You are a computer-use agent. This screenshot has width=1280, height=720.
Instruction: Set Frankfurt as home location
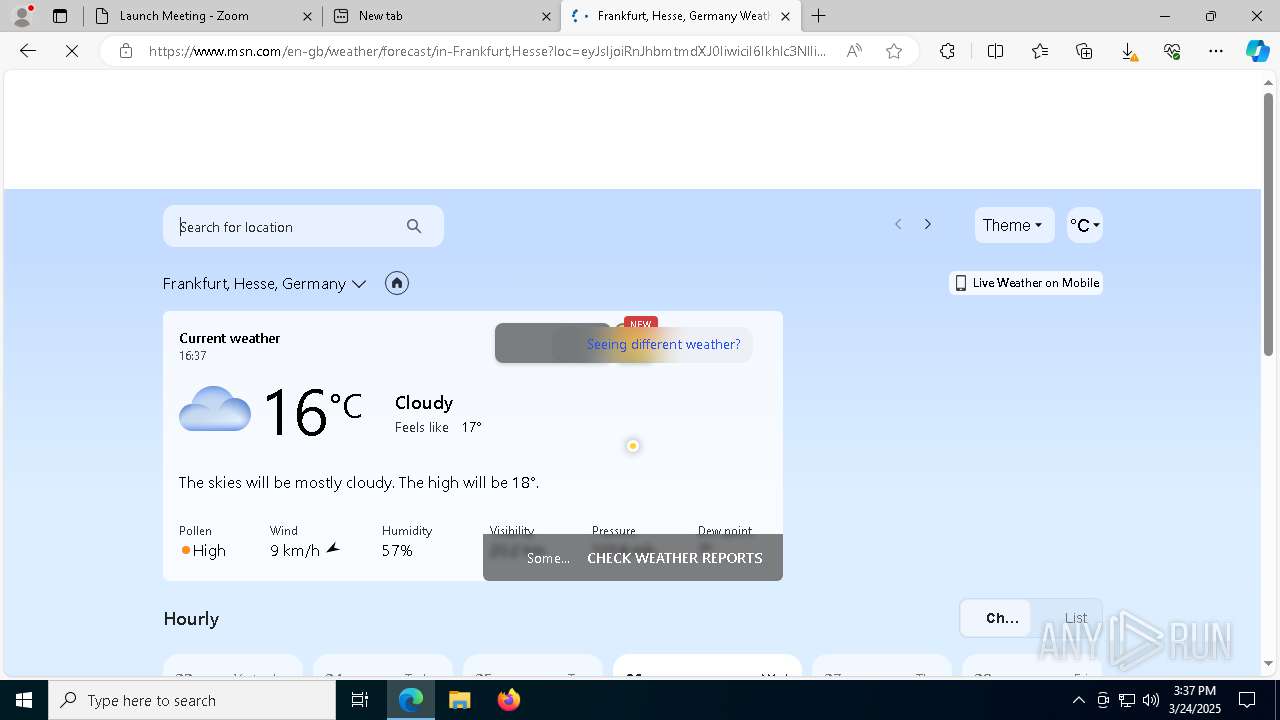[397, 283]
